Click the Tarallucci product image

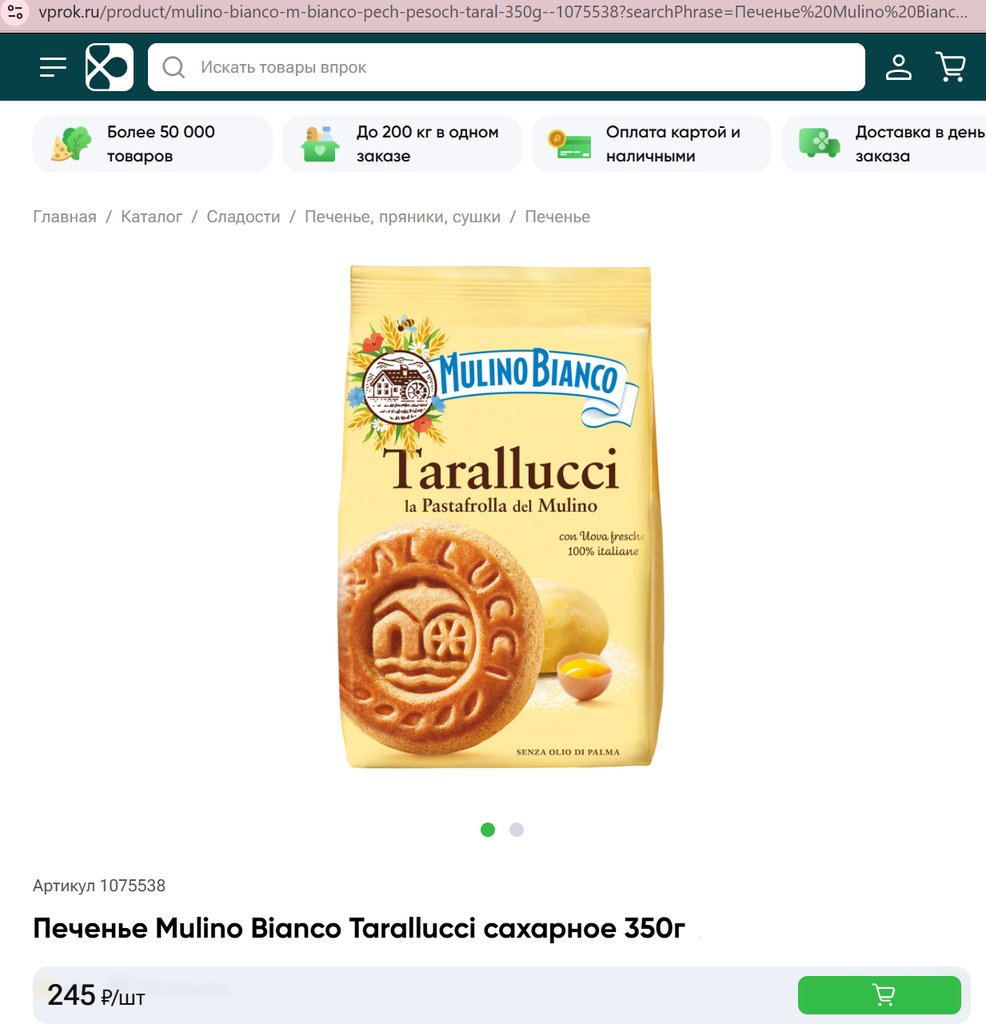[501, 516]
